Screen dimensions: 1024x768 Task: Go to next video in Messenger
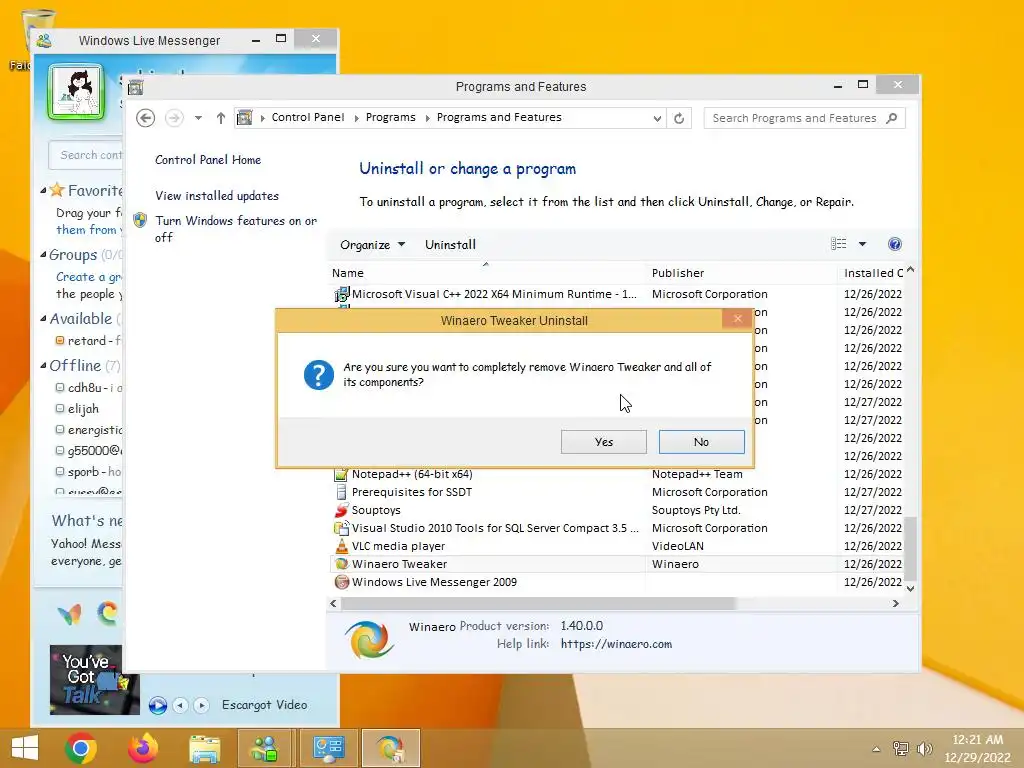pyautogui.click(x=201, y=705)
